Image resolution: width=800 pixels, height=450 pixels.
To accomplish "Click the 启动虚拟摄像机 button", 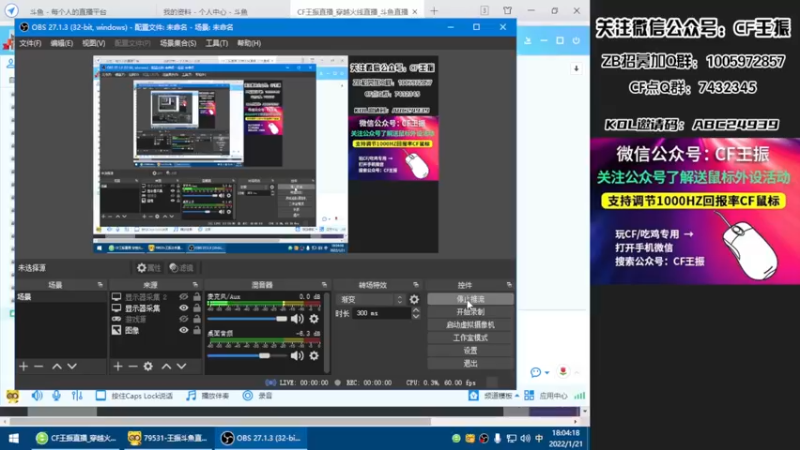I will (x=470, y=324).
